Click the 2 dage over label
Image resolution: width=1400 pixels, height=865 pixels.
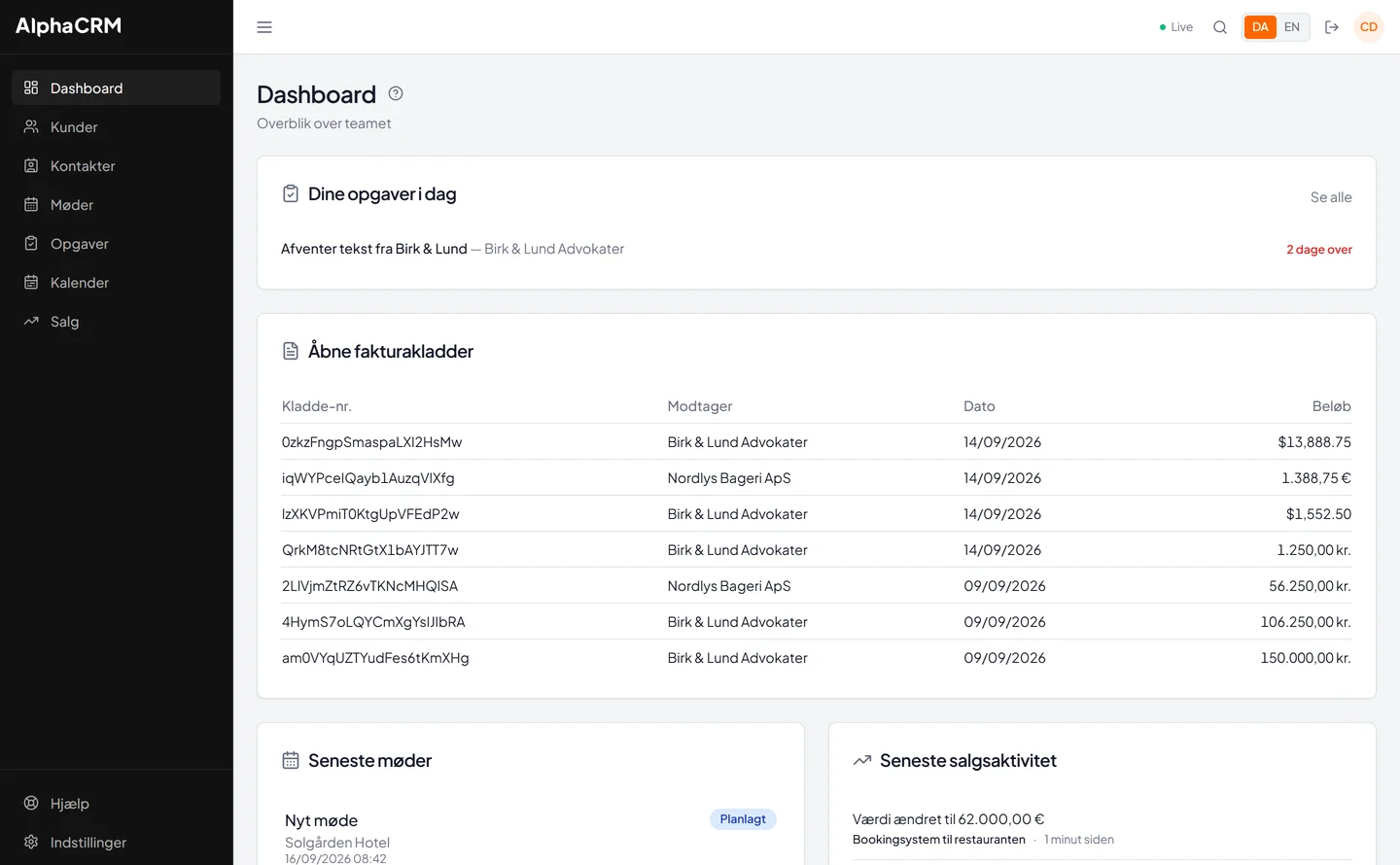pos(1319,250)
